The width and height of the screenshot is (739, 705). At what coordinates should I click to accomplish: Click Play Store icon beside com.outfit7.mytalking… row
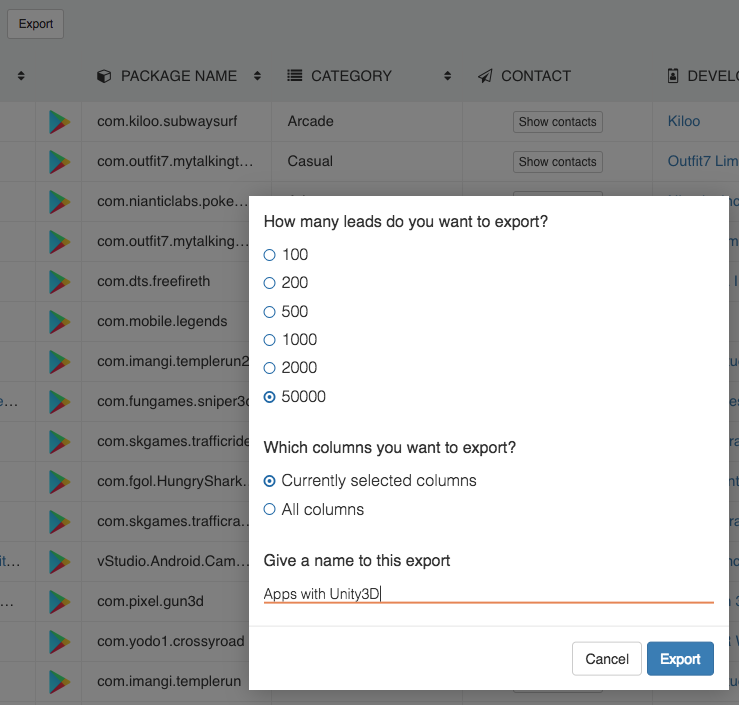(x=59, y=242)
